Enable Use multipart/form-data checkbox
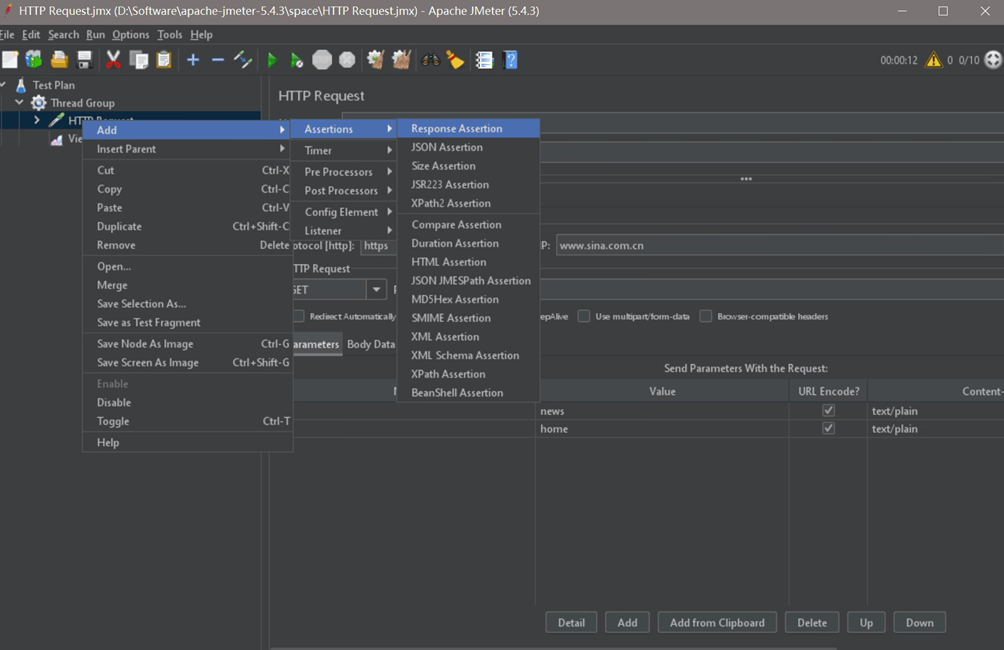This screenshot has height=650, width=1004. click(584, 317)
